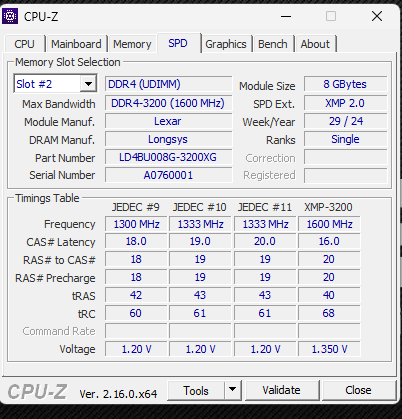Click the RAS# Precharge label
402x419 pixels.
55,278
